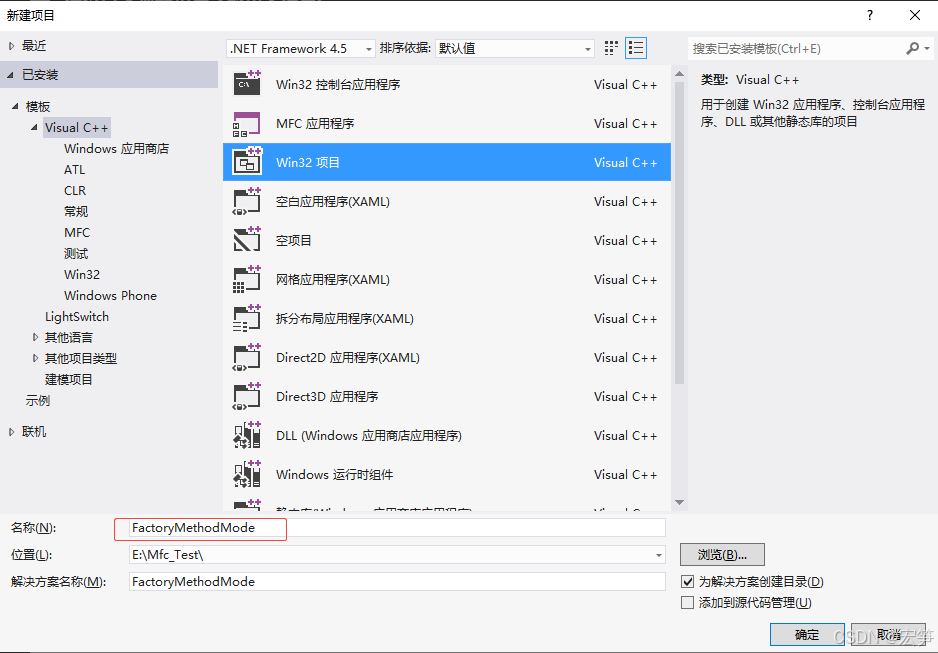Screen dimensions: 938x653
Task: Select the 空项目 template name
Action: point(294,240)
